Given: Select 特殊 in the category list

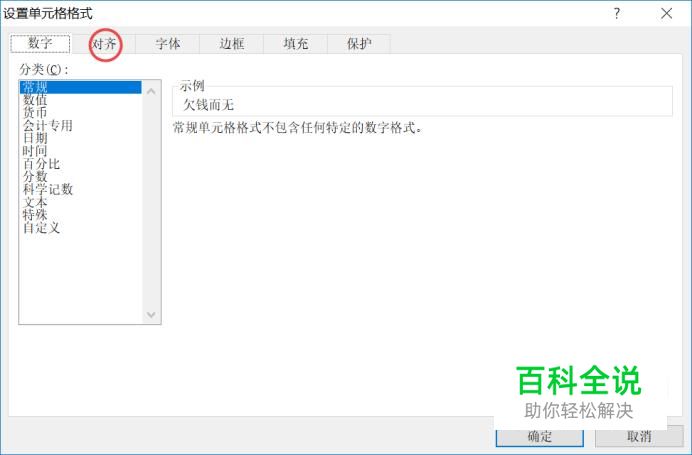Looking at the screenshot, I should 81,215.
